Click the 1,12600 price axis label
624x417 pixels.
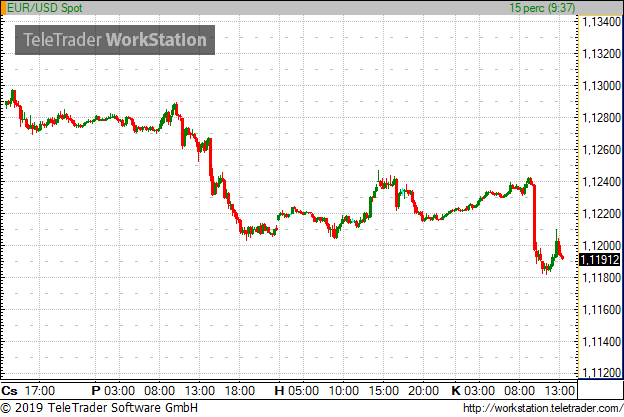(x=601, y=150)
